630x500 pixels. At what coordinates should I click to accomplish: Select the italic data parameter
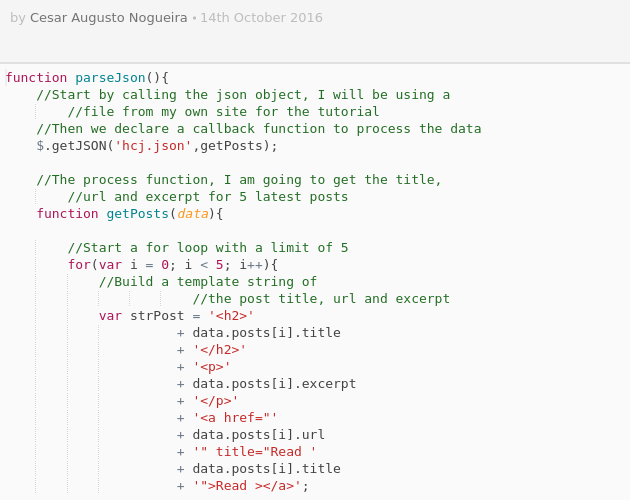(x=193, y=213)
